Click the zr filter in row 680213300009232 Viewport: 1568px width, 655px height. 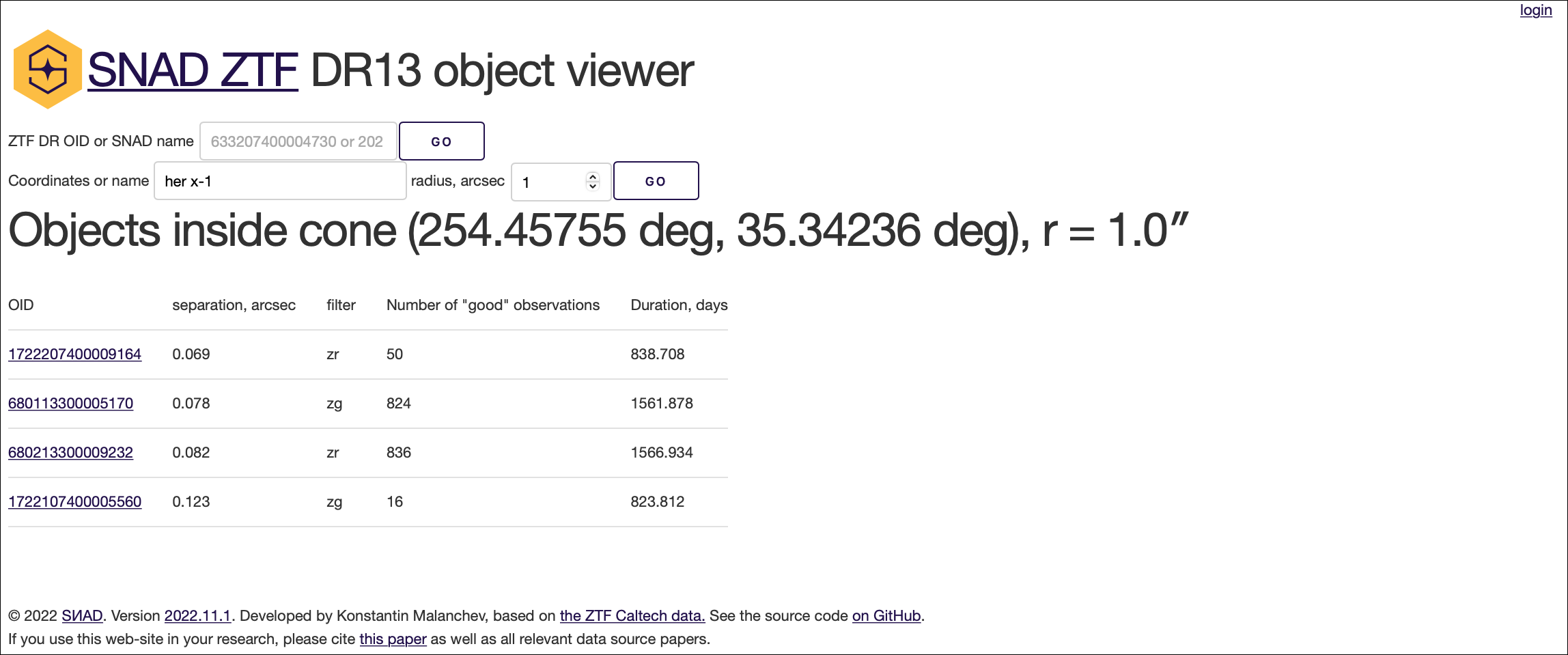coord(333,453)
